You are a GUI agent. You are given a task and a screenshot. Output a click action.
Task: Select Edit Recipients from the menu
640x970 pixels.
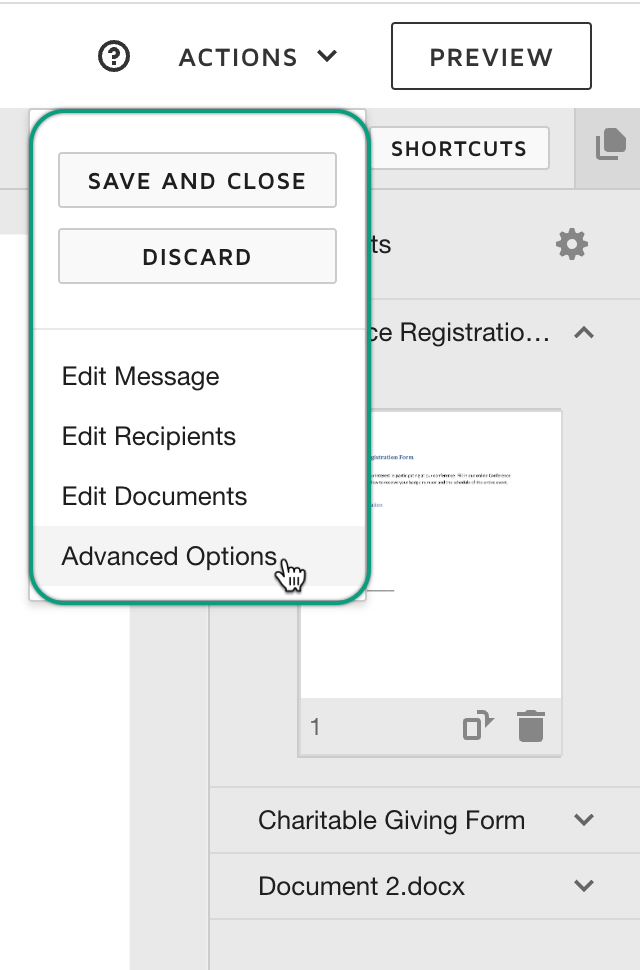point(148,436)
